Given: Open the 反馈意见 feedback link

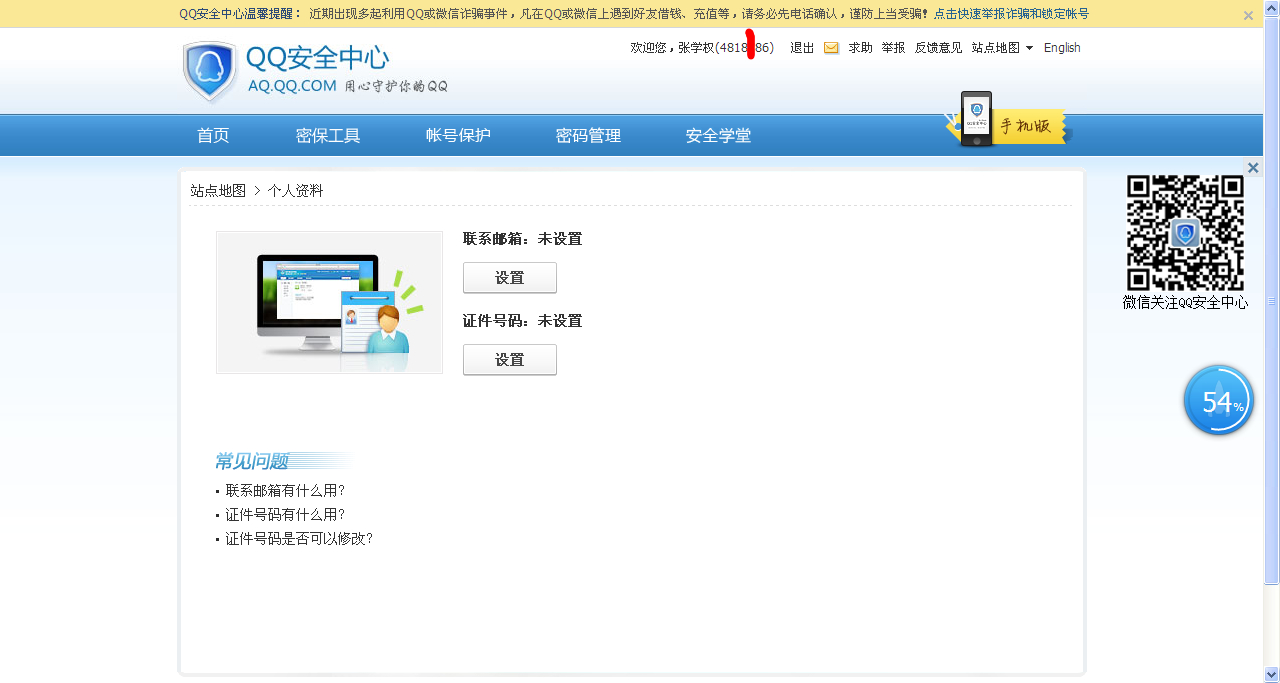Looking at the screenshot, I should (938, 48).
